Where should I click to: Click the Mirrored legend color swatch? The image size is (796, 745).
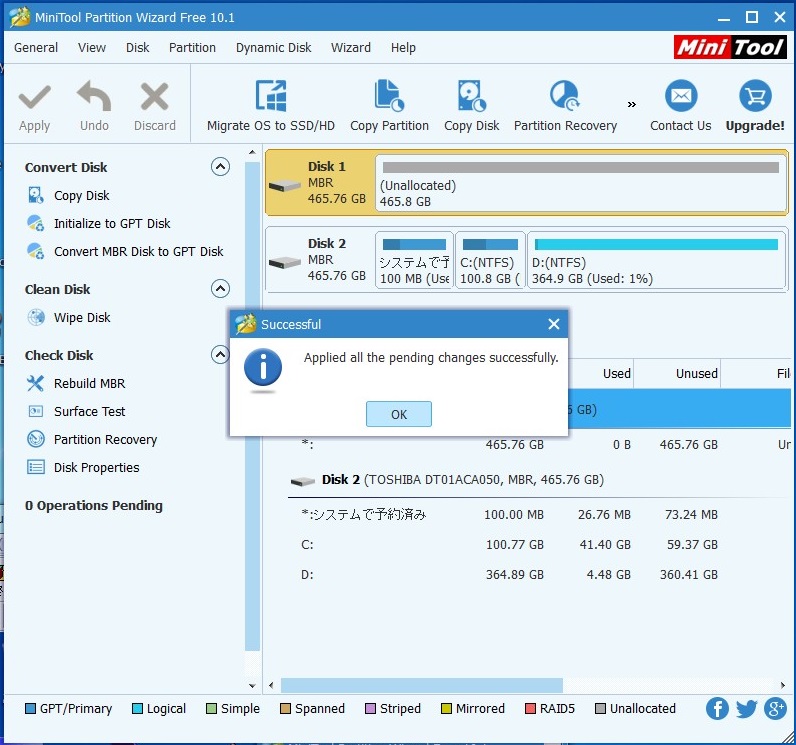[x=446, y=708]
